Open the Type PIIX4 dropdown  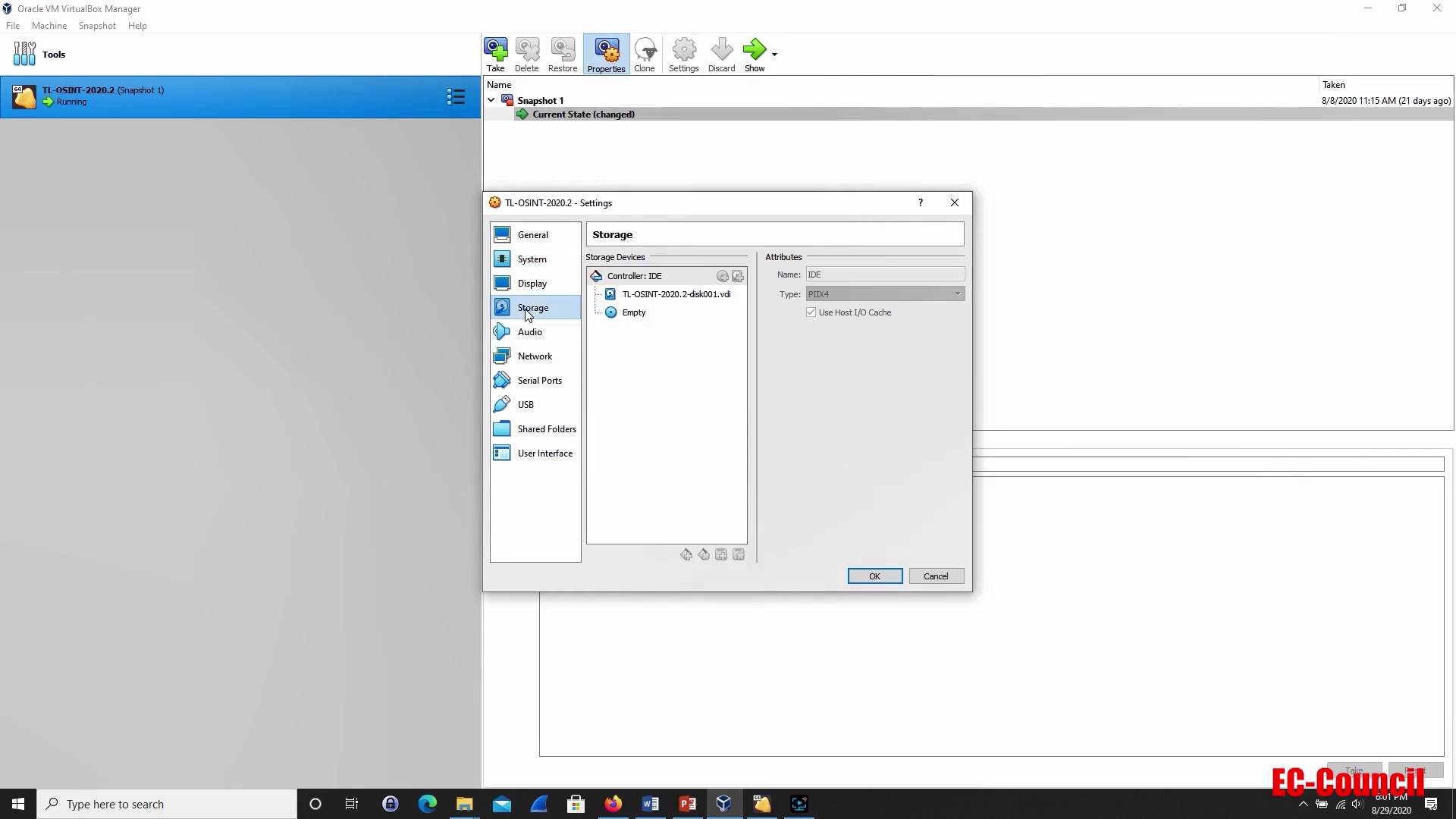point(885,294)
